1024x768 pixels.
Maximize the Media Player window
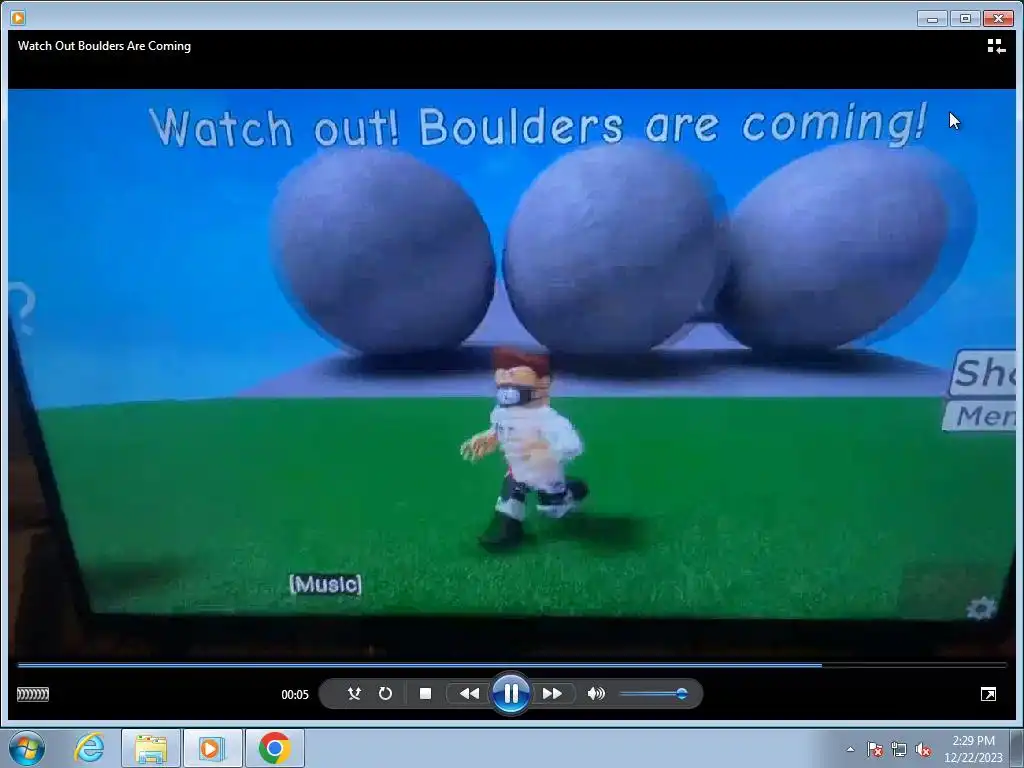[x=965, y=18]
